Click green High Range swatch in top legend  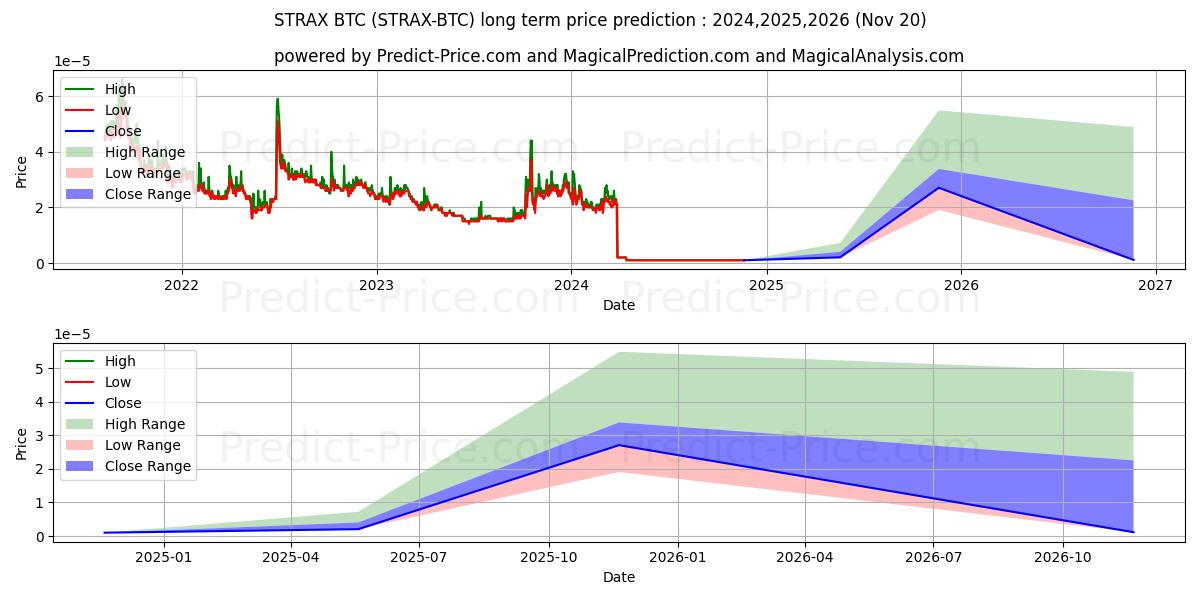[81, 152]
